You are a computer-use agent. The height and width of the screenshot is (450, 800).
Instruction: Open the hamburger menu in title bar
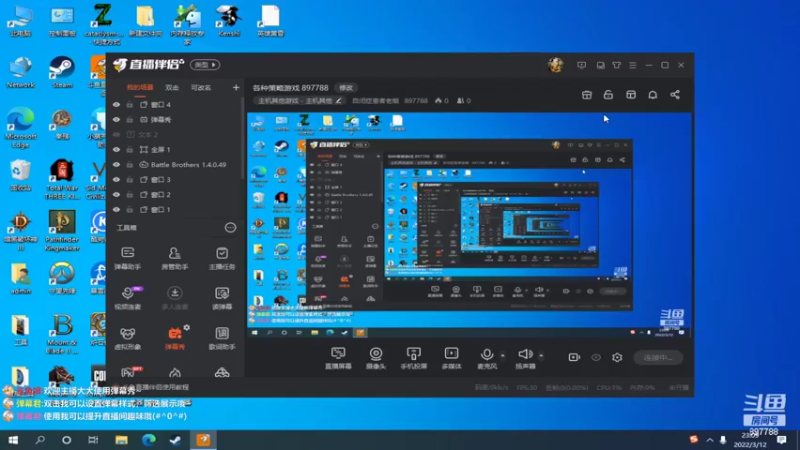(x=633, y=65)
